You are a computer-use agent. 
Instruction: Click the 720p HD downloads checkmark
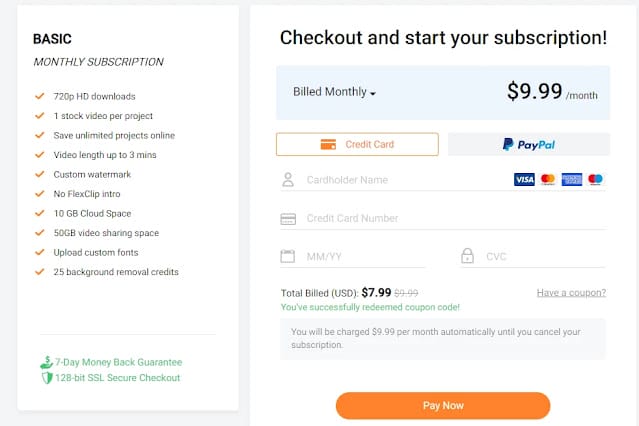click(40, 97)
